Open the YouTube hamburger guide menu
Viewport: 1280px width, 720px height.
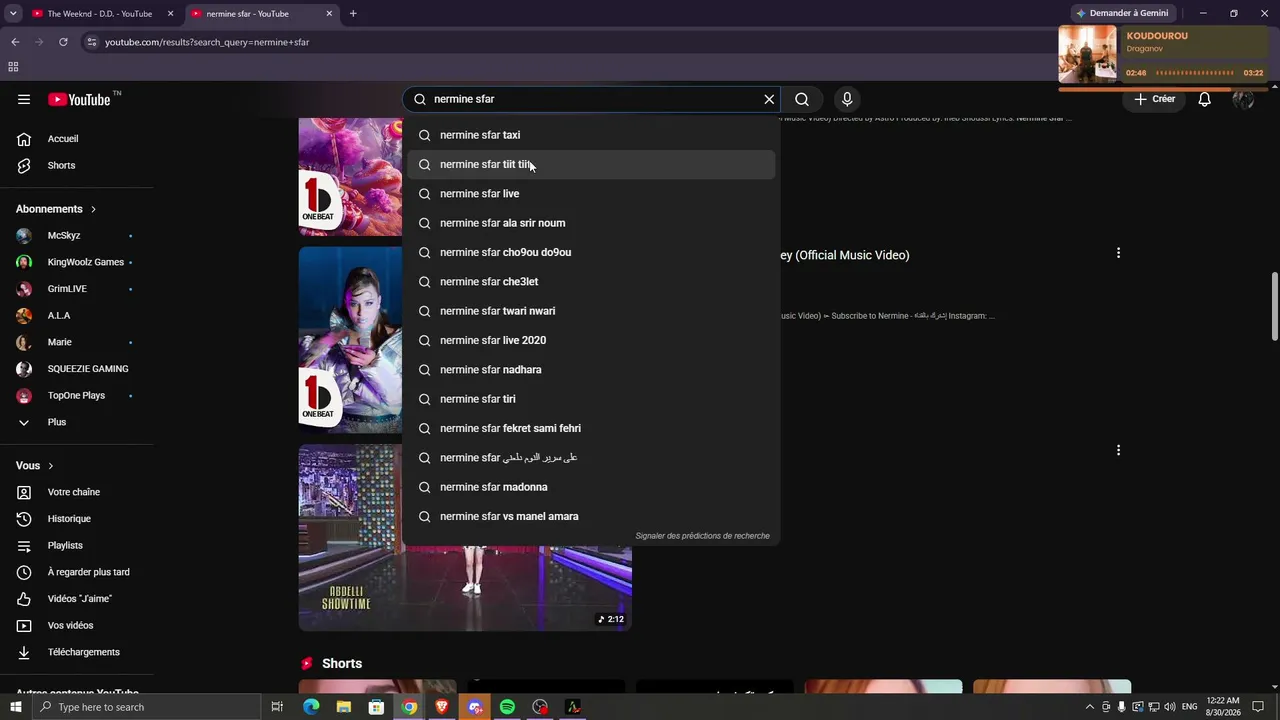click(x=24, y=99)
